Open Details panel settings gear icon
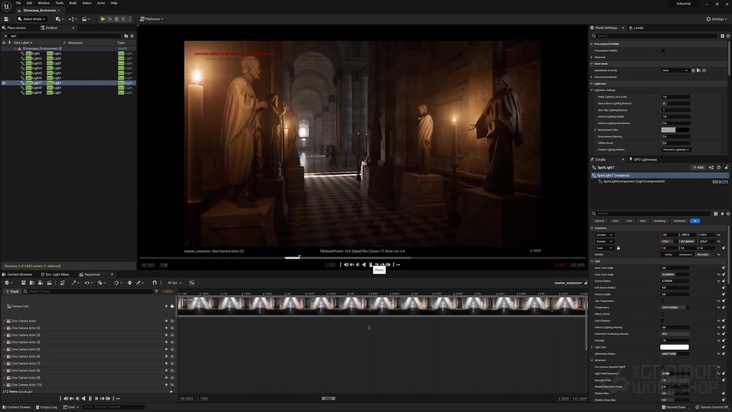The height and width of the screenshot is (412, 732). tap(728, 214)
